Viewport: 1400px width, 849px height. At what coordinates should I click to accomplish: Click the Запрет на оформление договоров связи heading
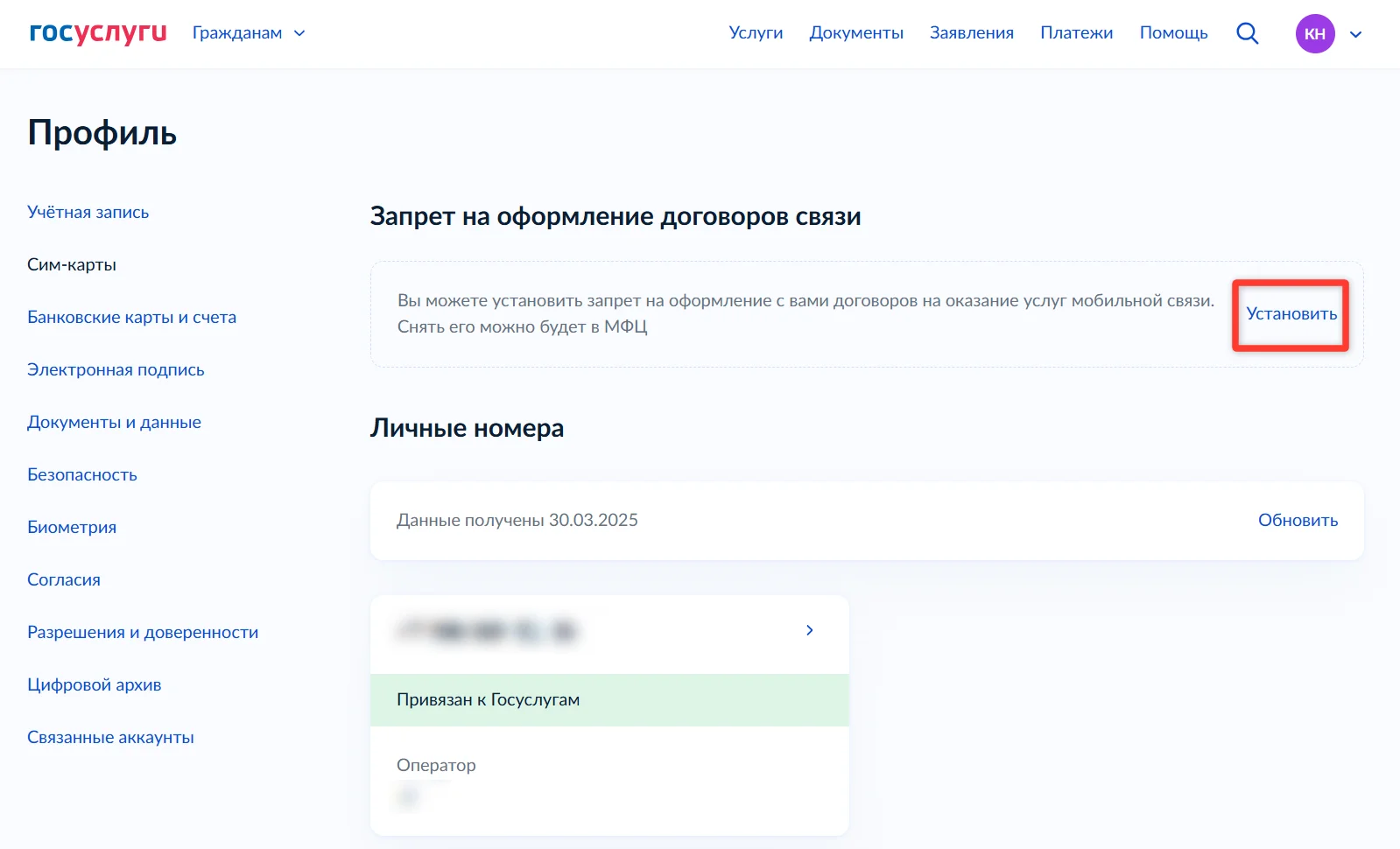click(616, 216)
